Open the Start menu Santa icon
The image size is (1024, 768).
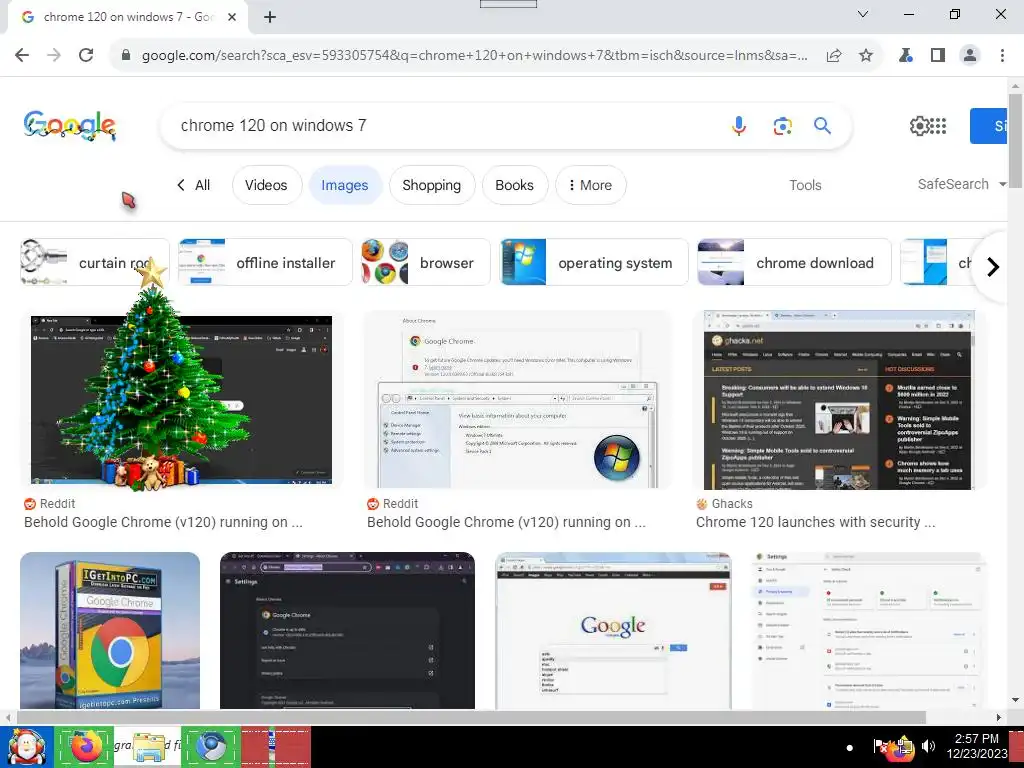coord(26,747)
